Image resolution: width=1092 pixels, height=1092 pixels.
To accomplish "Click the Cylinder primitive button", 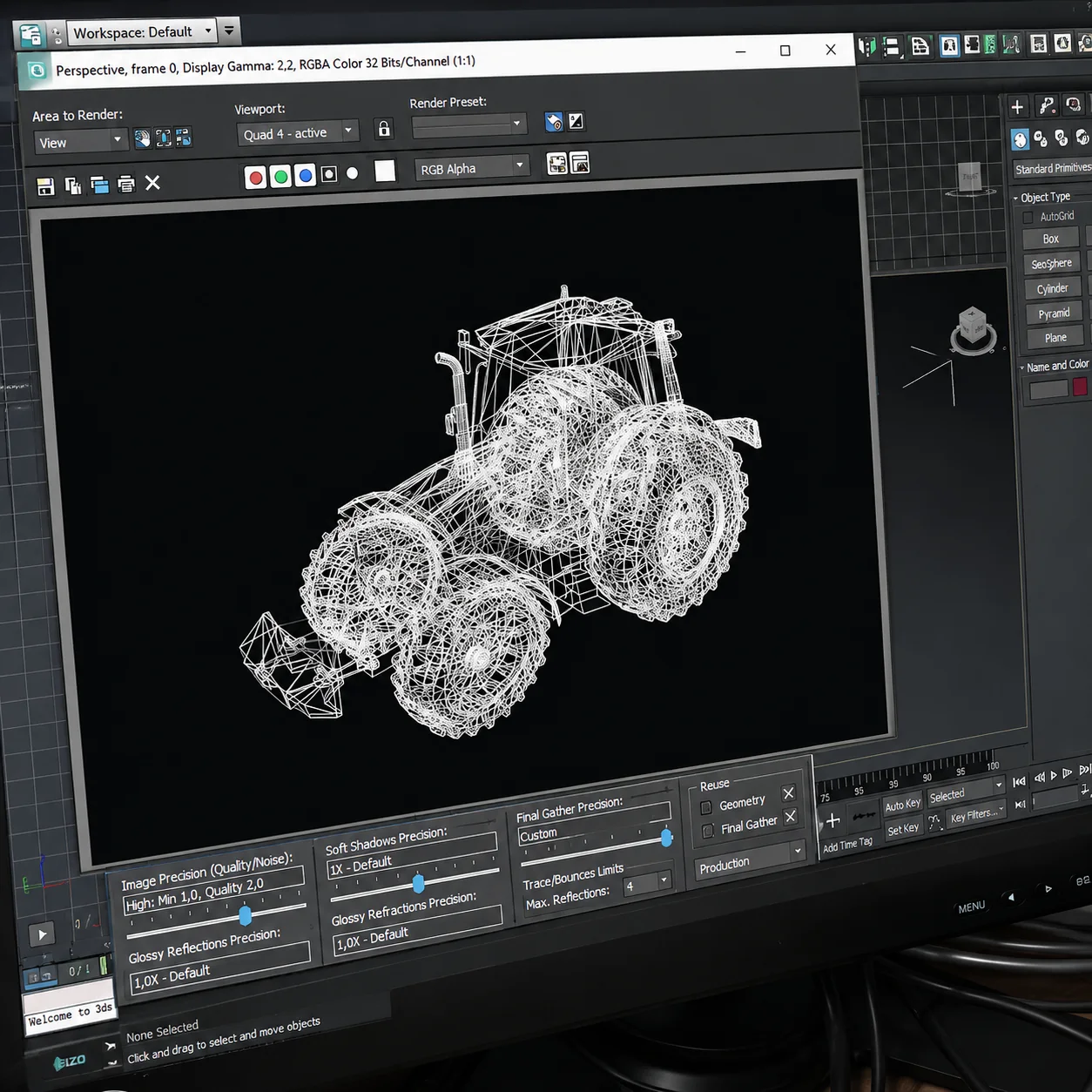I will (x=1052, y=288).
